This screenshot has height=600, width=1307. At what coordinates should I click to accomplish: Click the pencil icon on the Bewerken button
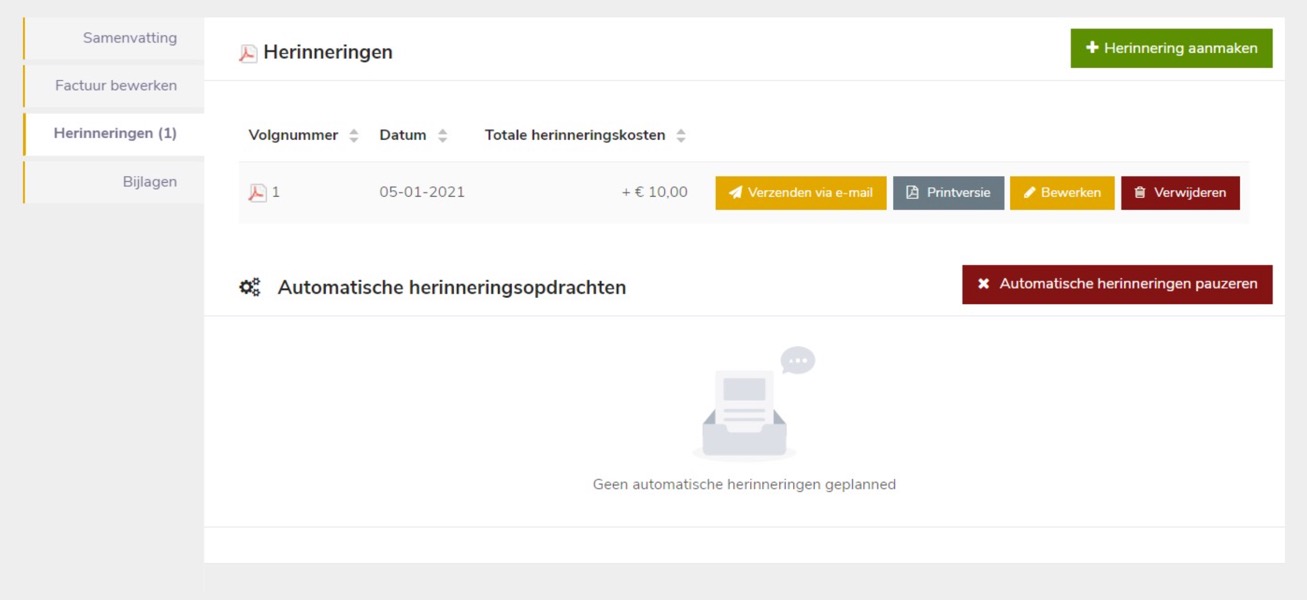1030,193
